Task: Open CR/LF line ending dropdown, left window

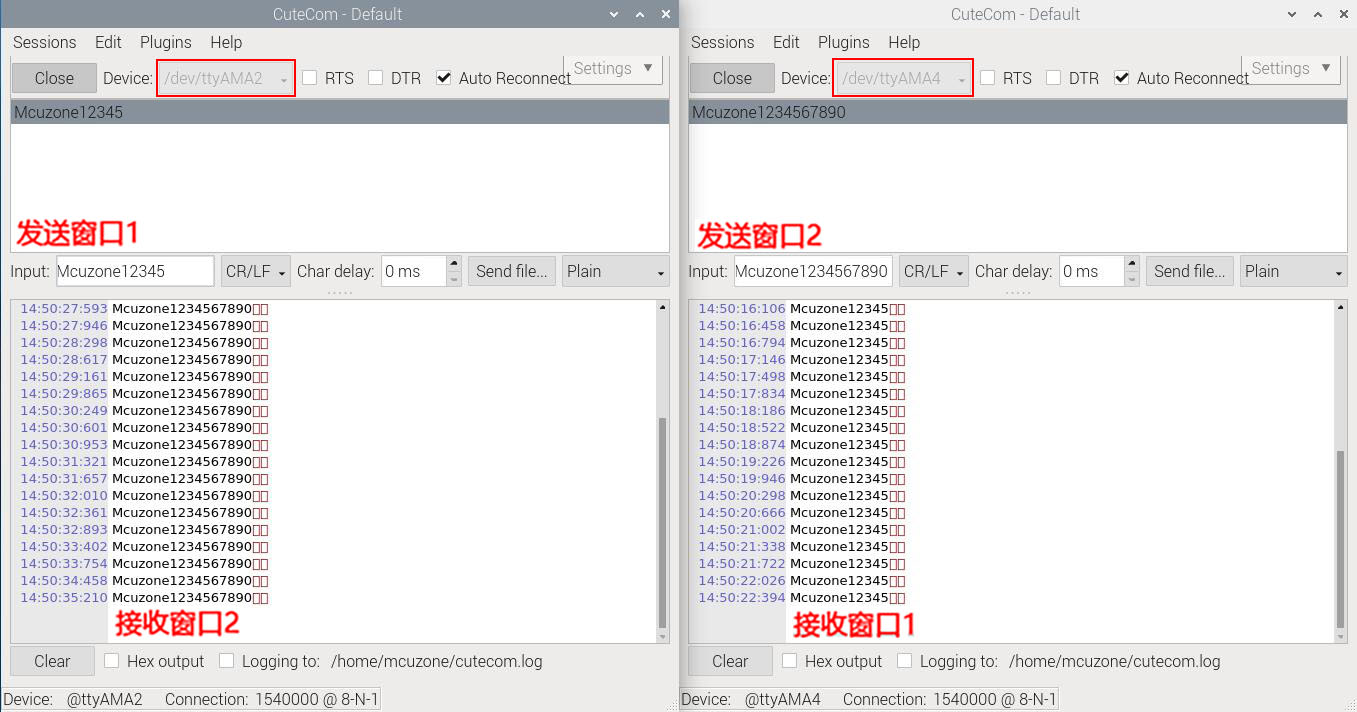Action: [256, 271]
